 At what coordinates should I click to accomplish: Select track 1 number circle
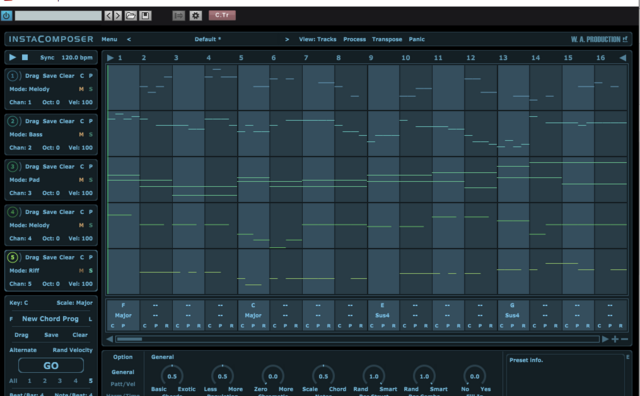pyautogui.click(x=13, y=76)
